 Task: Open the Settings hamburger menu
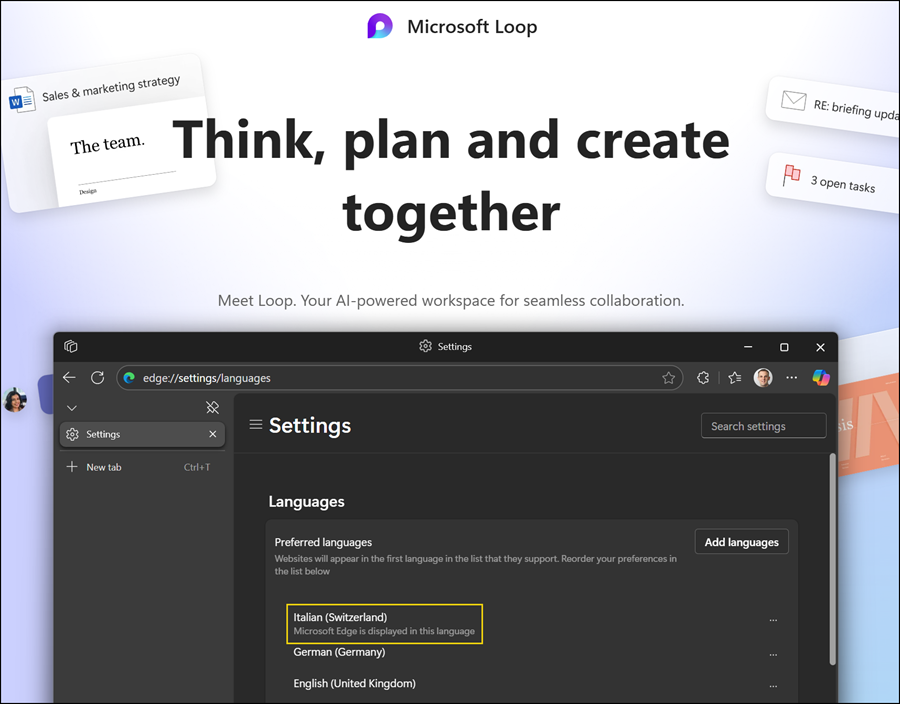(256, 425)
